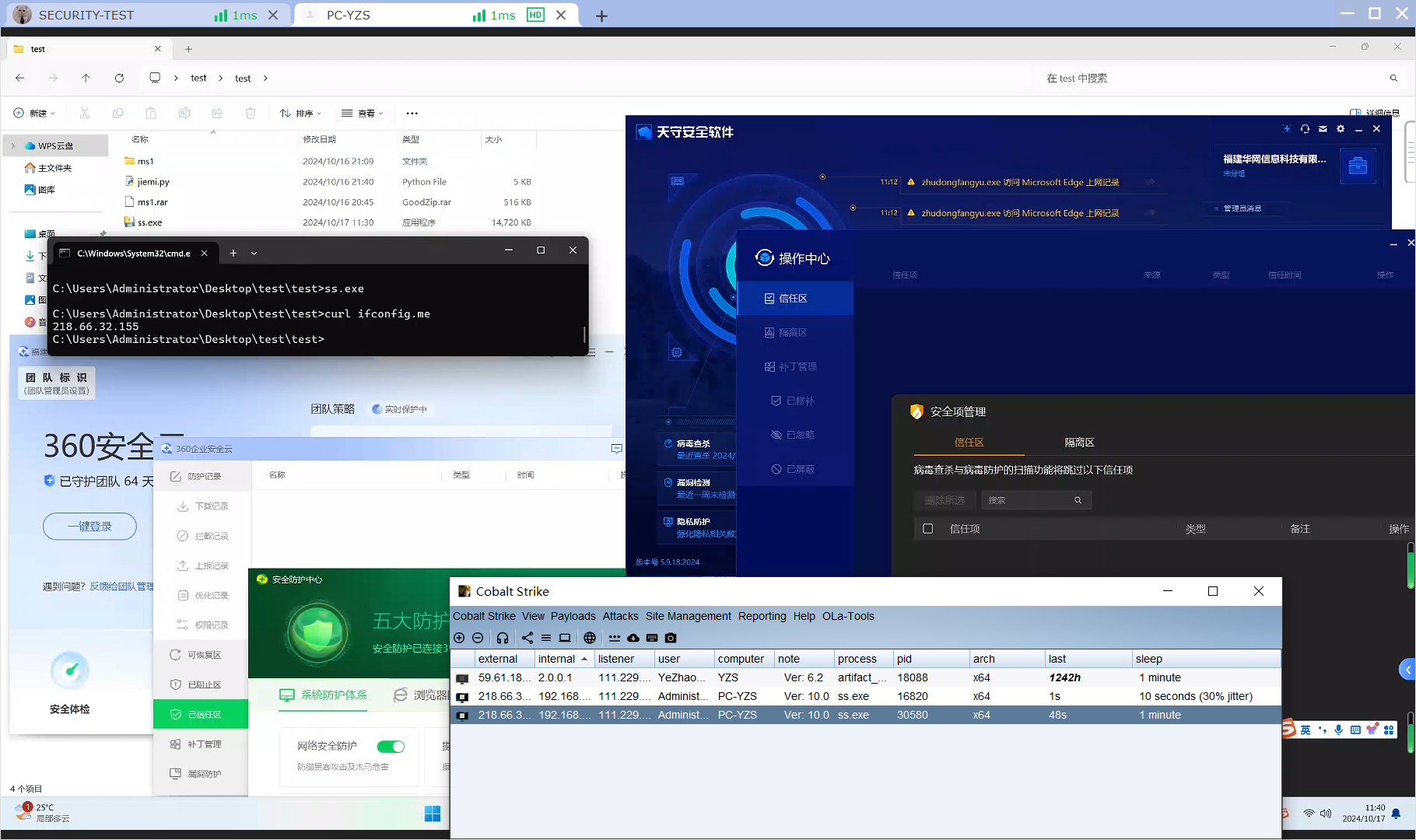1416x840 pixels.
Task: Open web log via globe icon
Action: tap(590, 638)
